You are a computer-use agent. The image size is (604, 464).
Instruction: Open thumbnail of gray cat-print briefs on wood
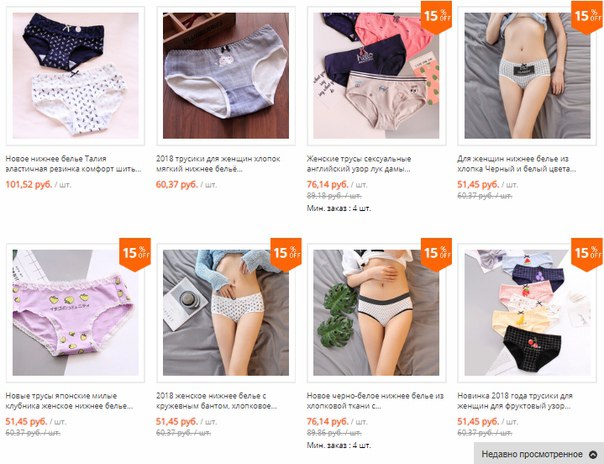coord(226,76)
